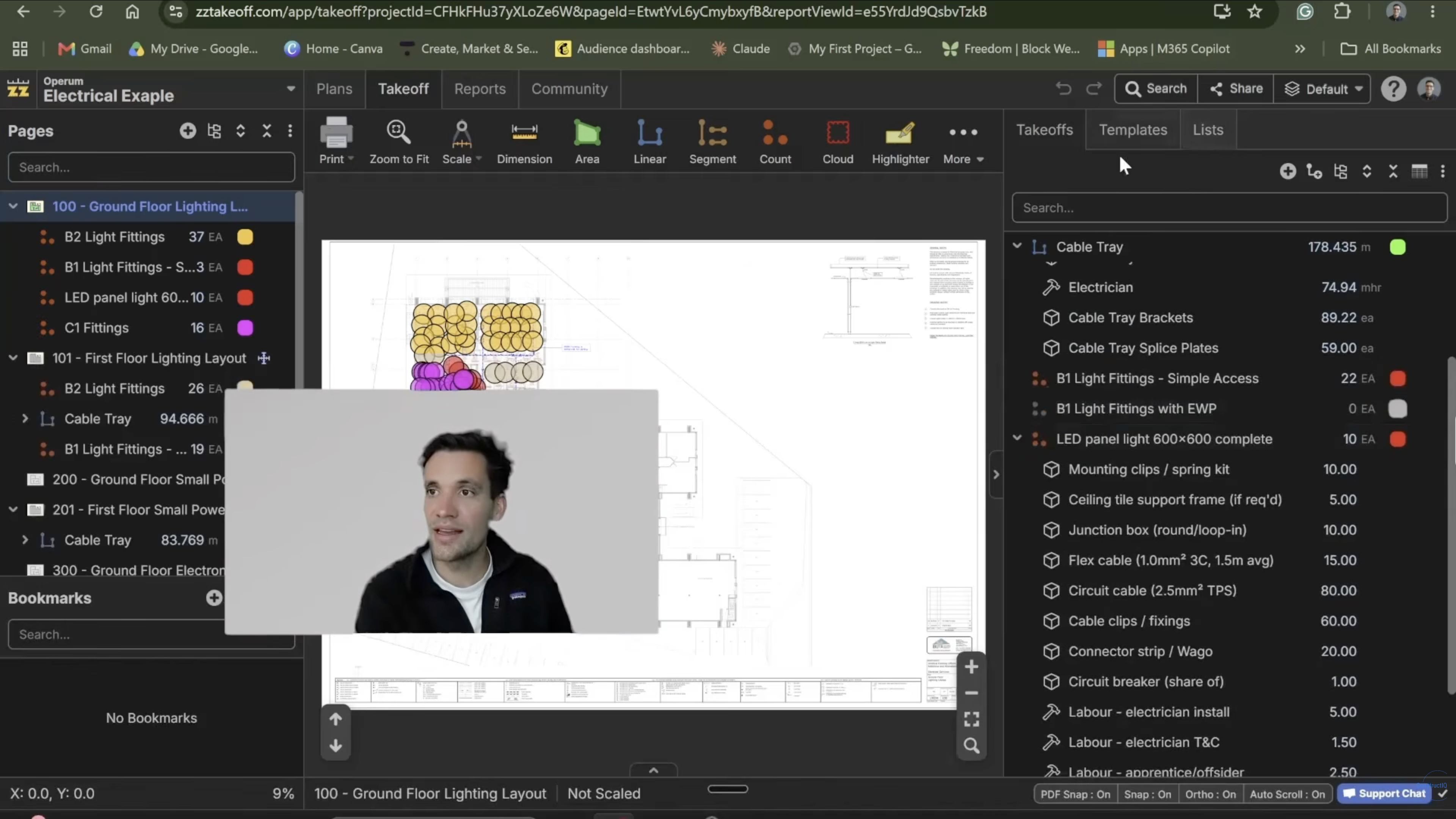Open the More tools dropdown

[x=963, y=143]
